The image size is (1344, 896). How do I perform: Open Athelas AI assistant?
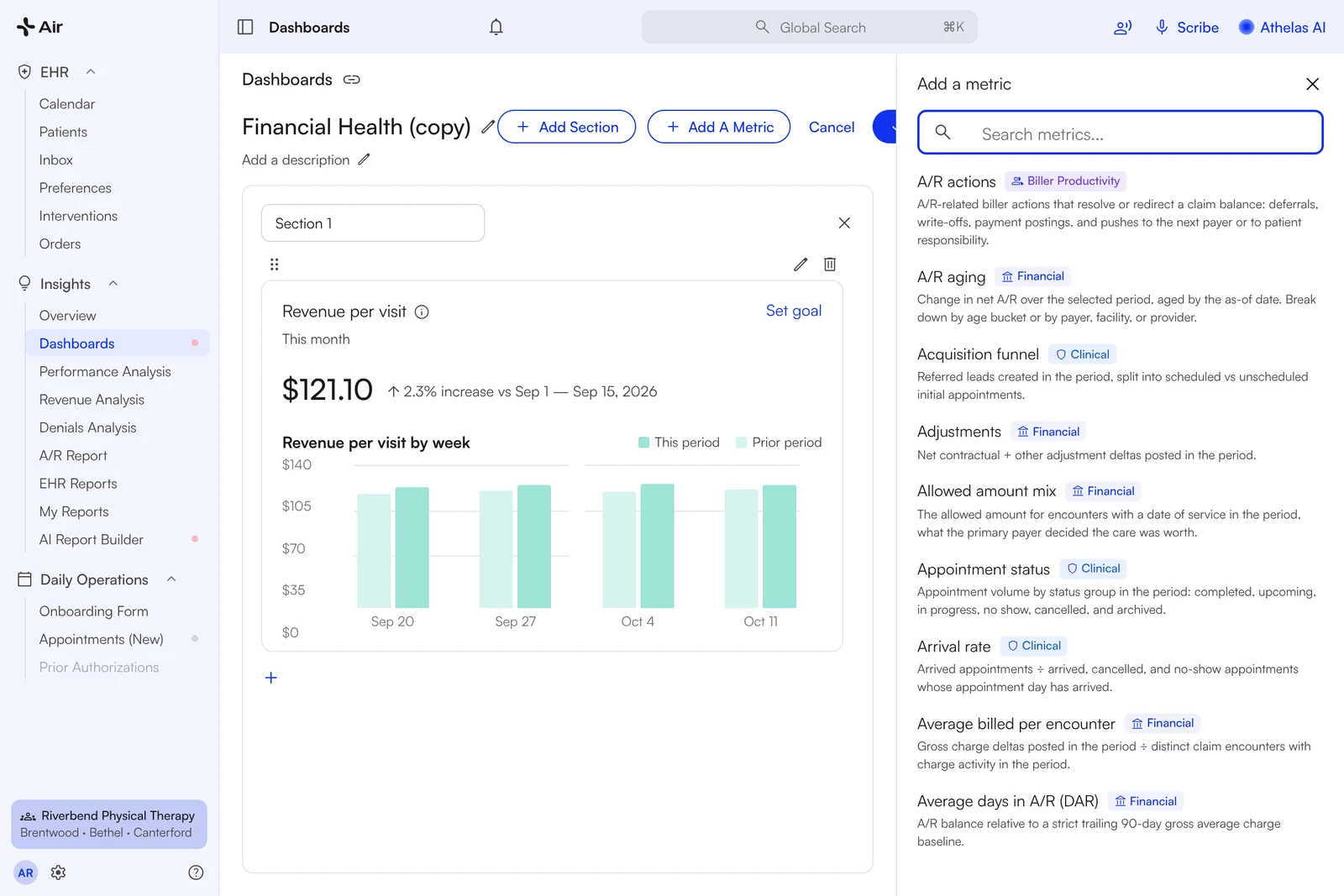[1282, 27]
